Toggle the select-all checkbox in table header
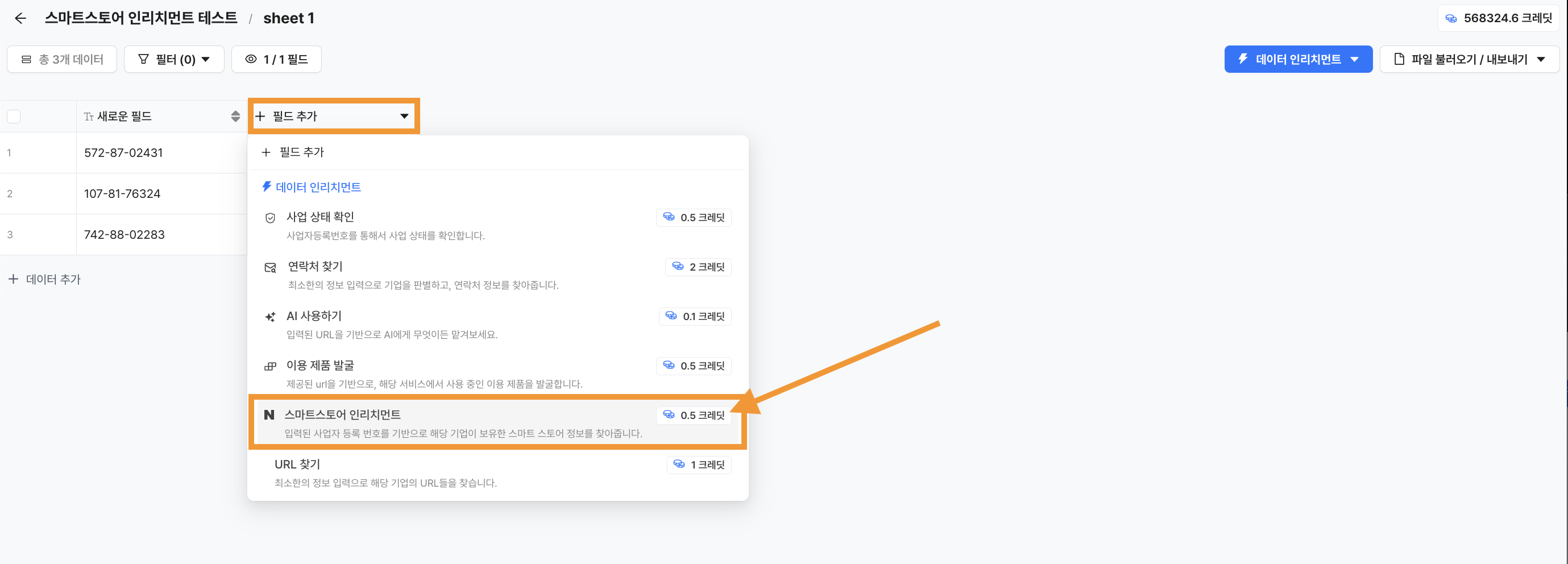 (x=14, y=116)
